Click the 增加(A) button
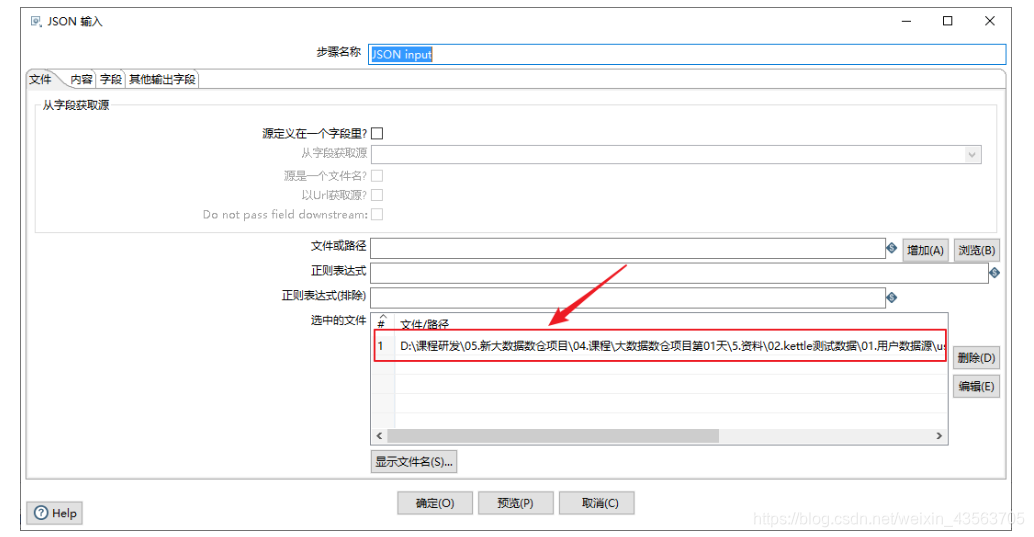The image size is (1034, 537). tap(925, 251)
